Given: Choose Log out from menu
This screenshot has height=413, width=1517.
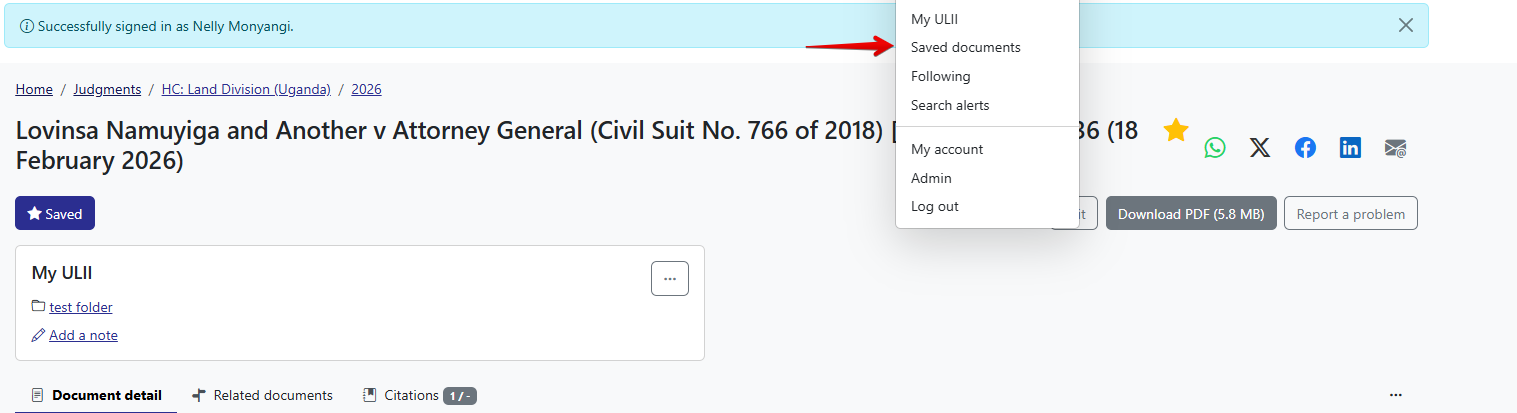Looking at the screenshot, I should pos(934,206).
